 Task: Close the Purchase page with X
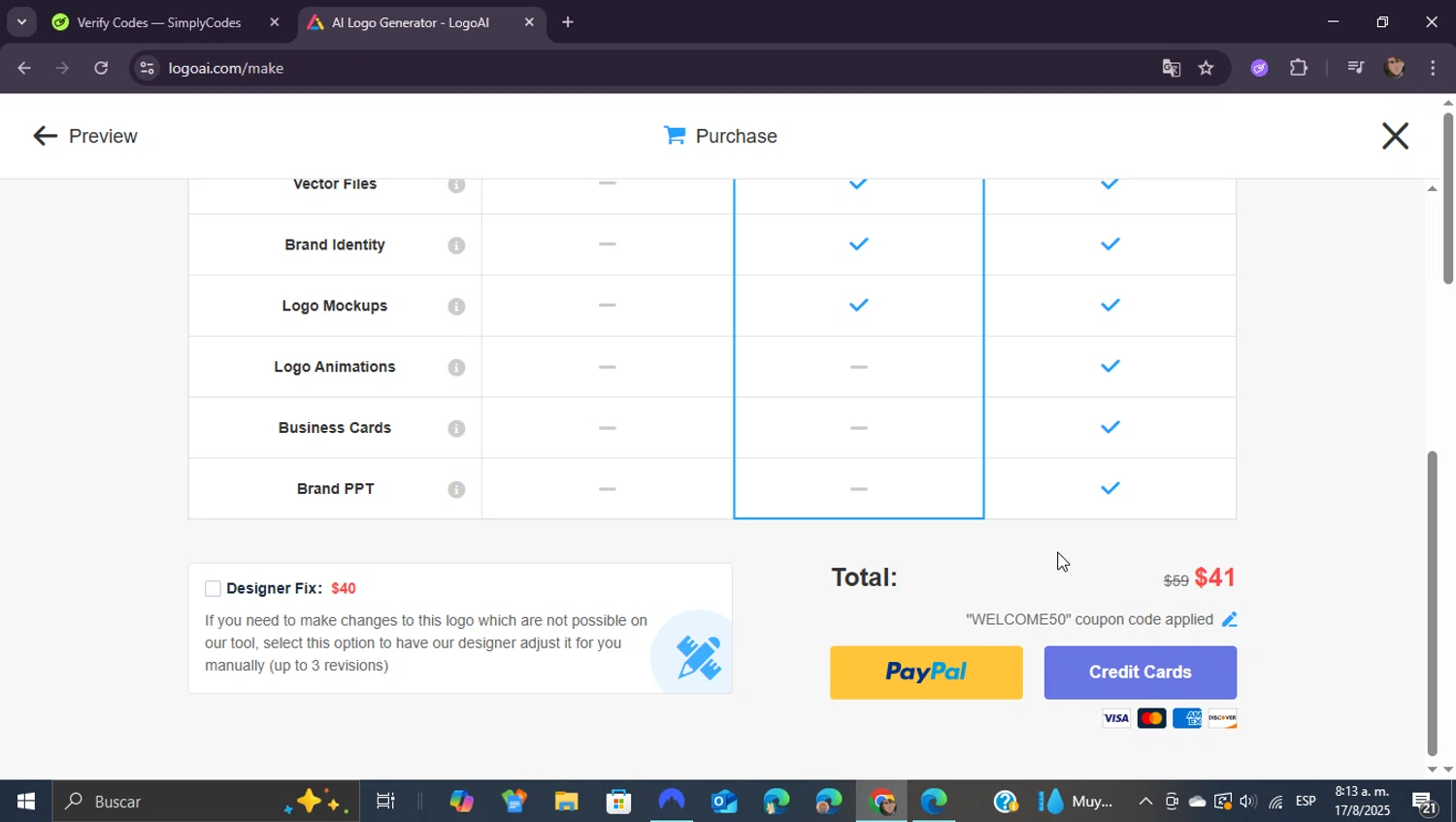(1395, 136)
